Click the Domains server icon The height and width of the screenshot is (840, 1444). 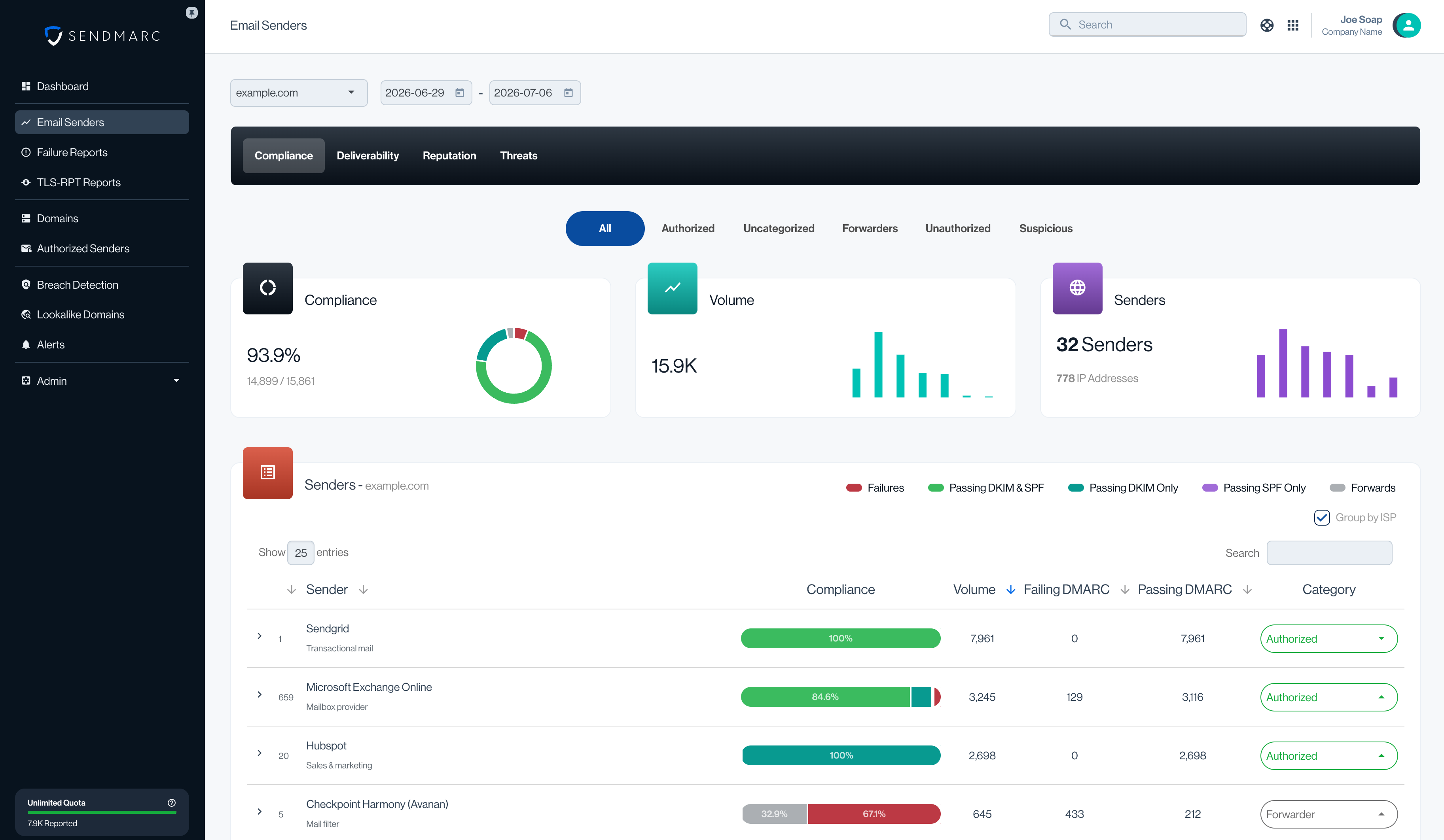pyautogui.click(x=26, y=218)
